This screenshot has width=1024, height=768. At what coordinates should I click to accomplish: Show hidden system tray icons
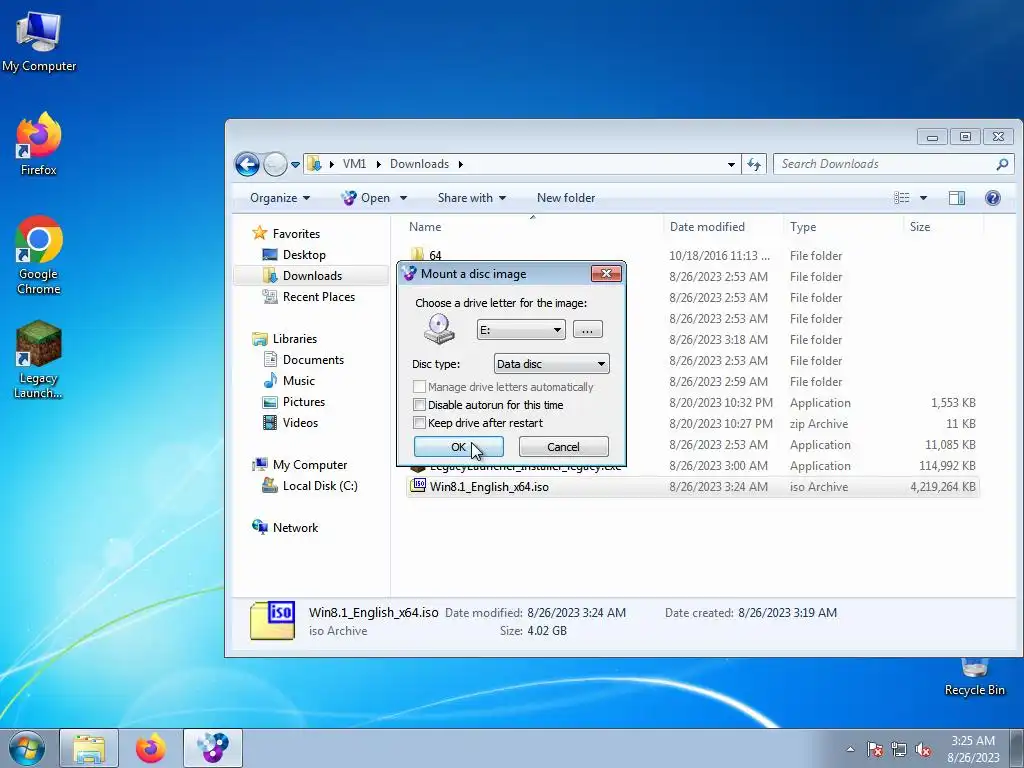tap(850, 749)
